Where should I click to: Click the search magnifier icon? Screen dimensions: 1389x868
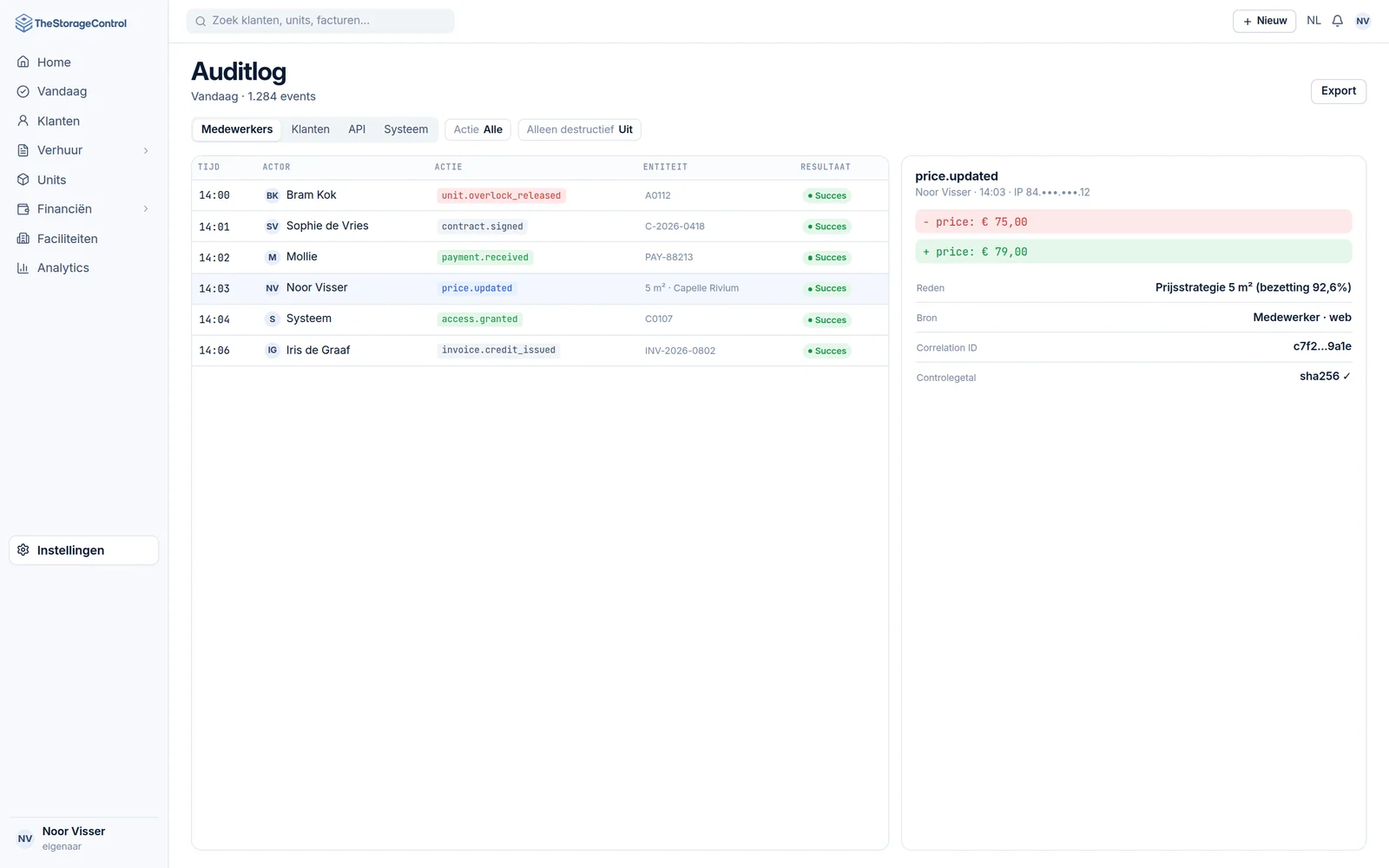coord(201,21)
